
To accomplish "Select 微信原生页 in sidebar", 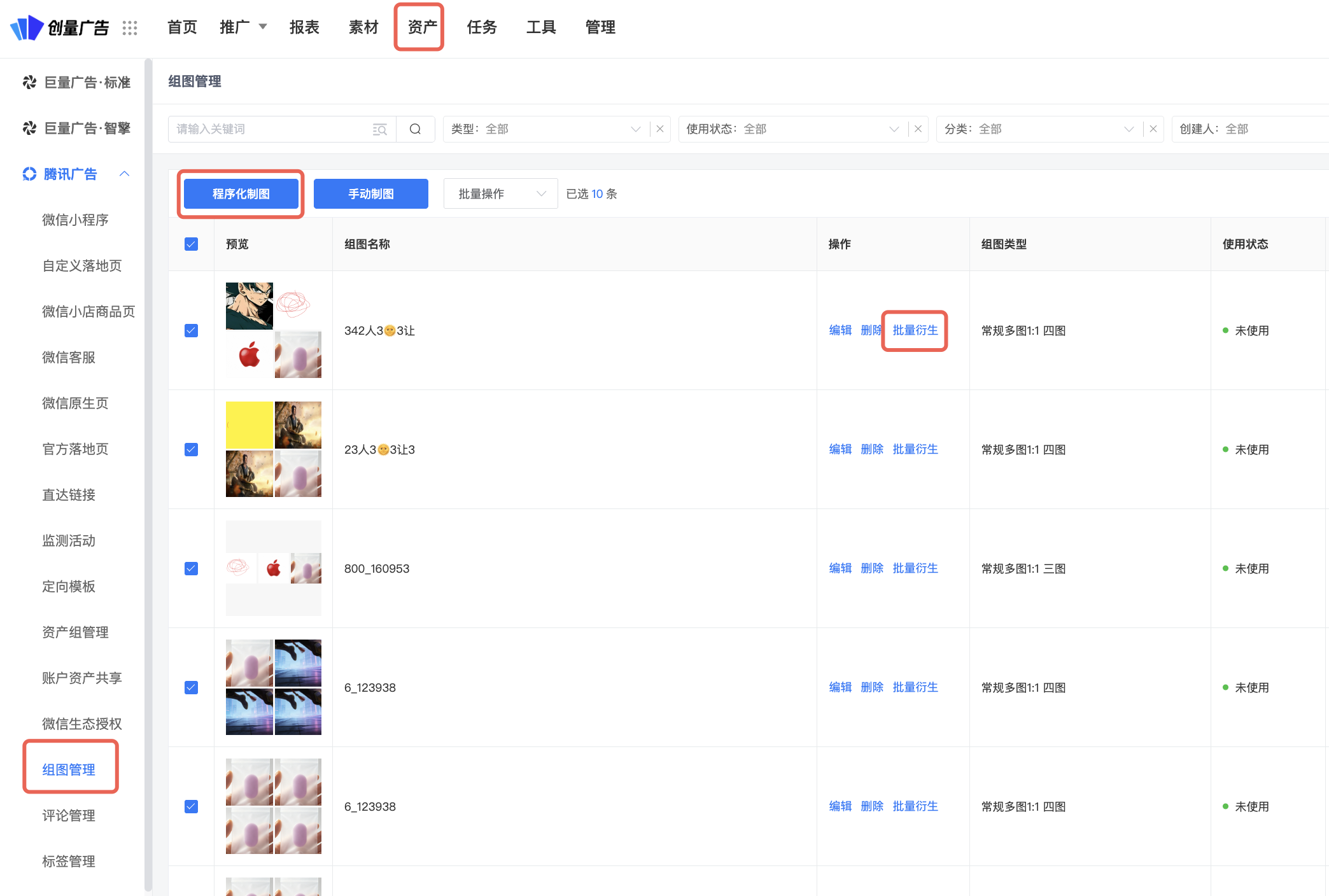I will (x=75, y=403).
